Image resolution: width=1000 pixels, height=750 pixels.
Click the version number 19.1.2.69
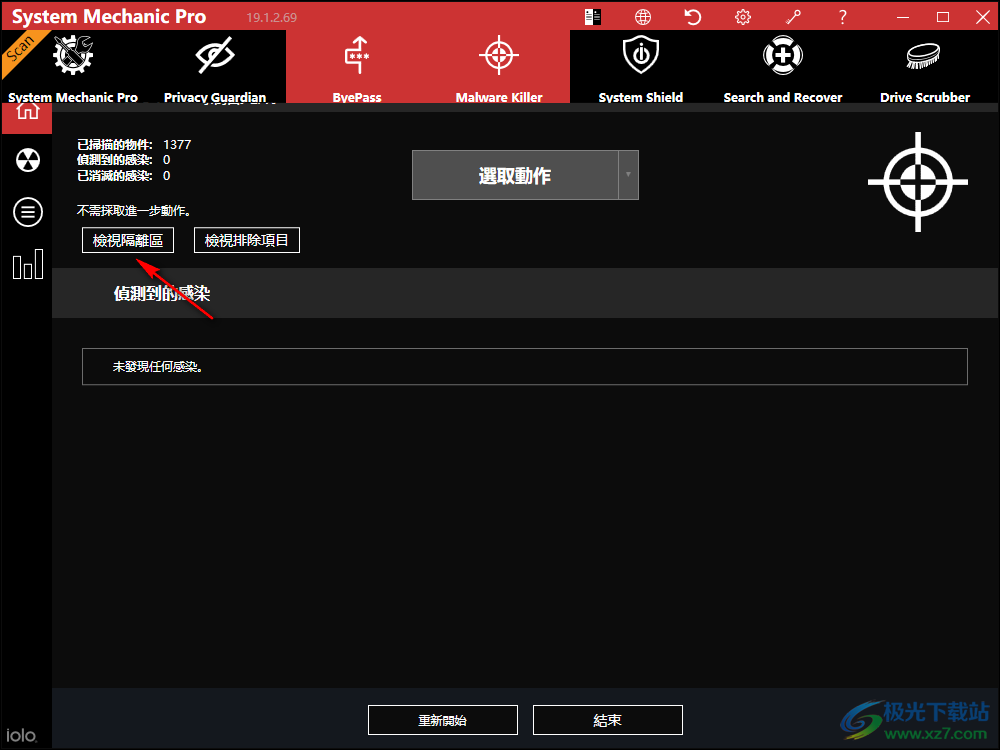[272, 18]
